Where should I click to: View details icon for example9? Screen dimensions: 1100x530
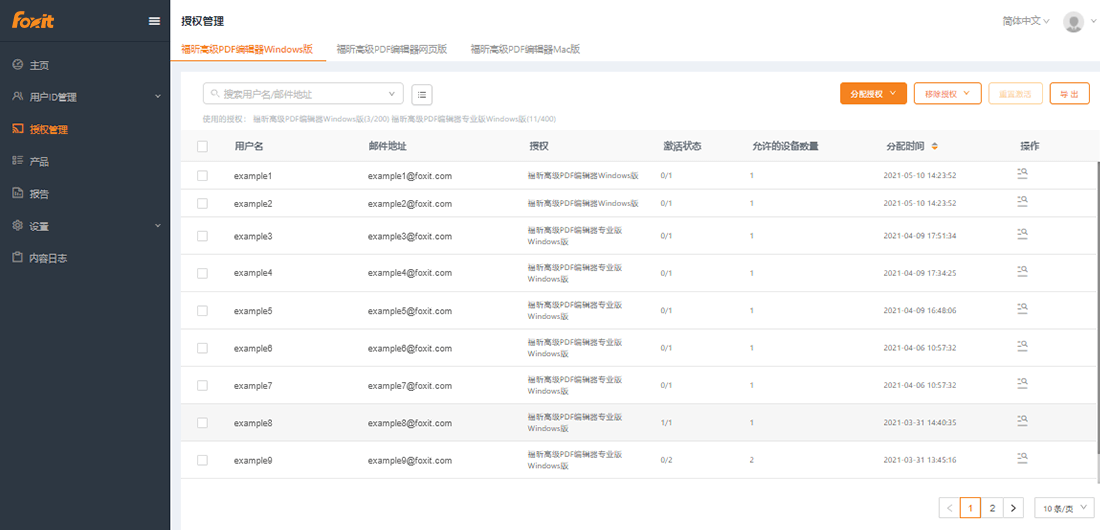pos(1022,460)
